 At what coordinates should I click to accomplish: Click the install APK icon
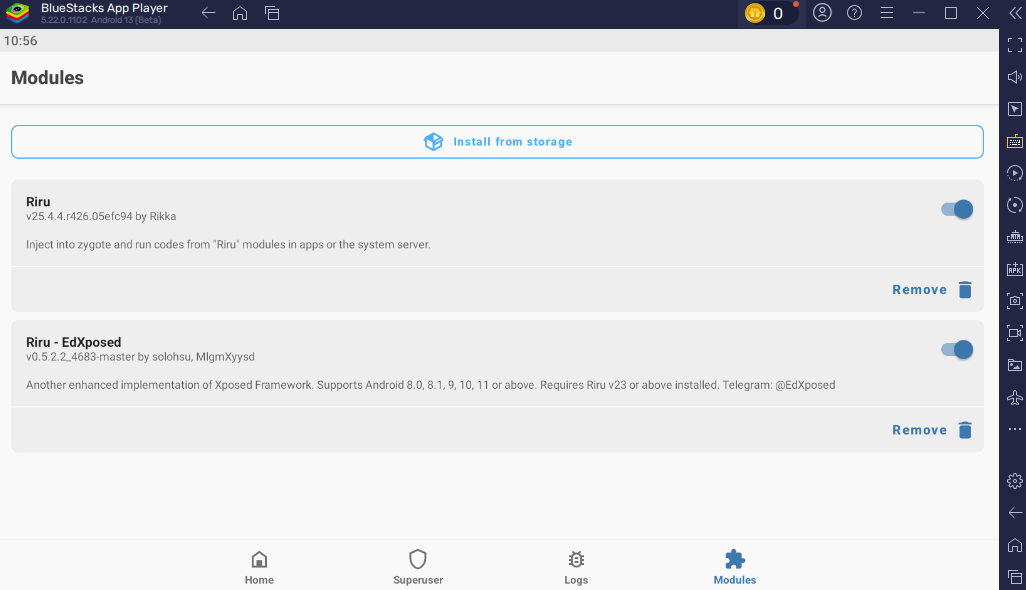pos(1014,269)
